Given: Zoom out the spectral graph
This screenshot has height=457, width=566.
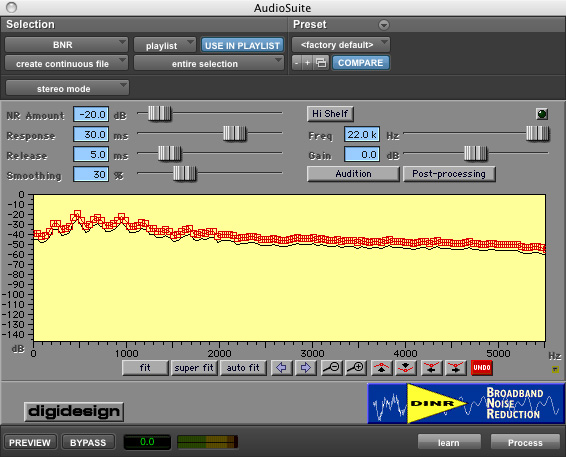Looking at the screenshot, I should click(x=331, y=368).
